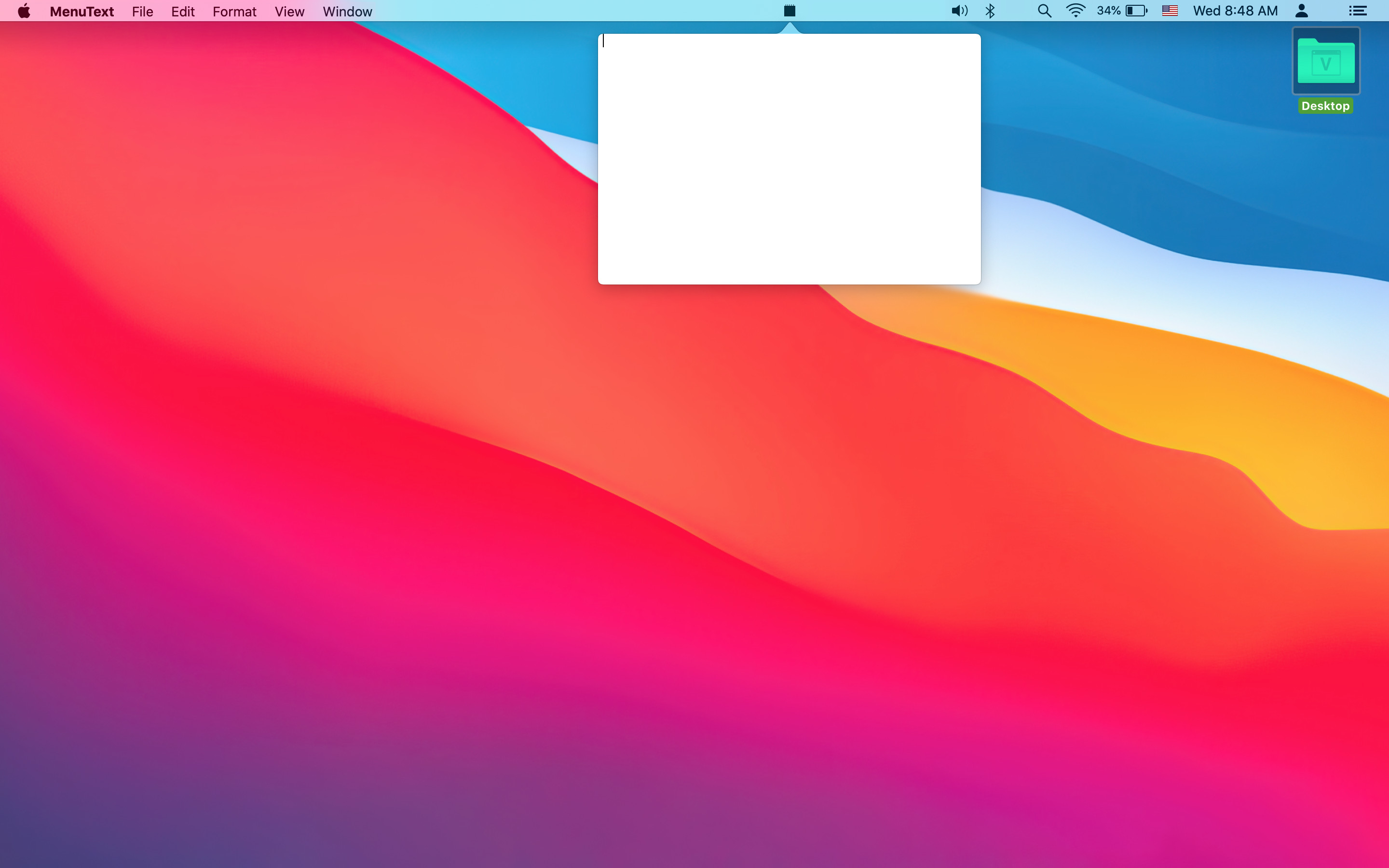Image resolution: width=1389 pixels, height=868 pixels.
Task: Open the Notification Center list icon
Action: coord(1358,11)
